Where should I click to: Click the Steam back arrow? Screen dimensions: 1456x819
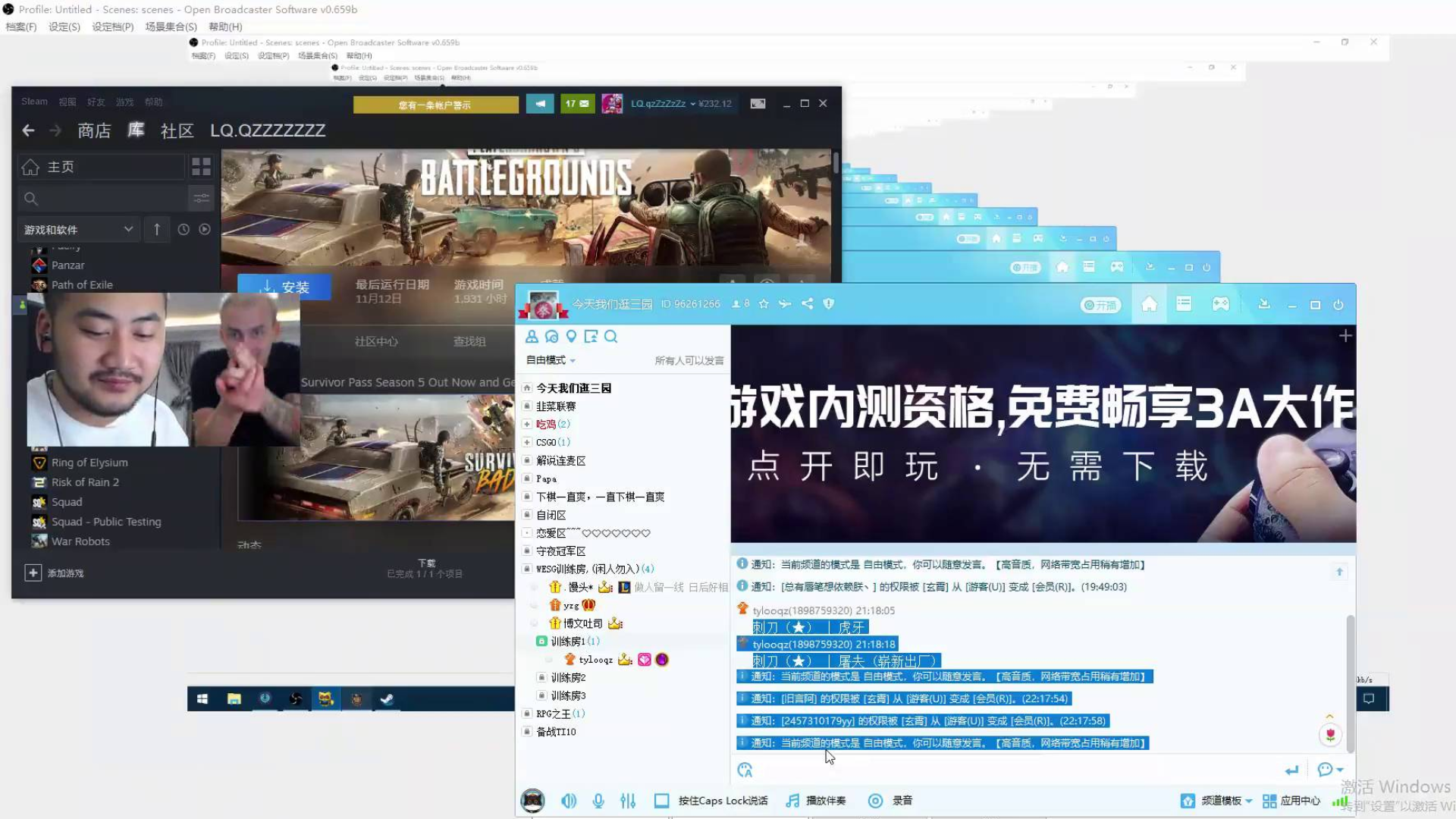coord(28,130)
